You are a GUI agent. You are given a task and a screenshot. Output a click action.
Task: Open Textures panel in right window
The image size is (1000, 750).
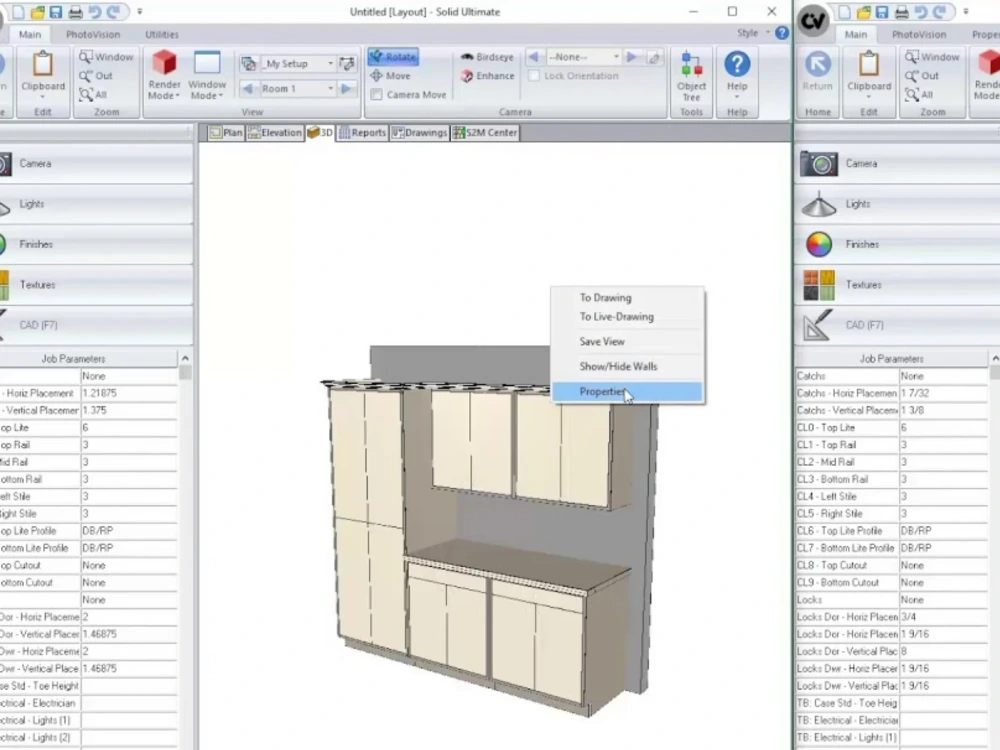(897, 284)
